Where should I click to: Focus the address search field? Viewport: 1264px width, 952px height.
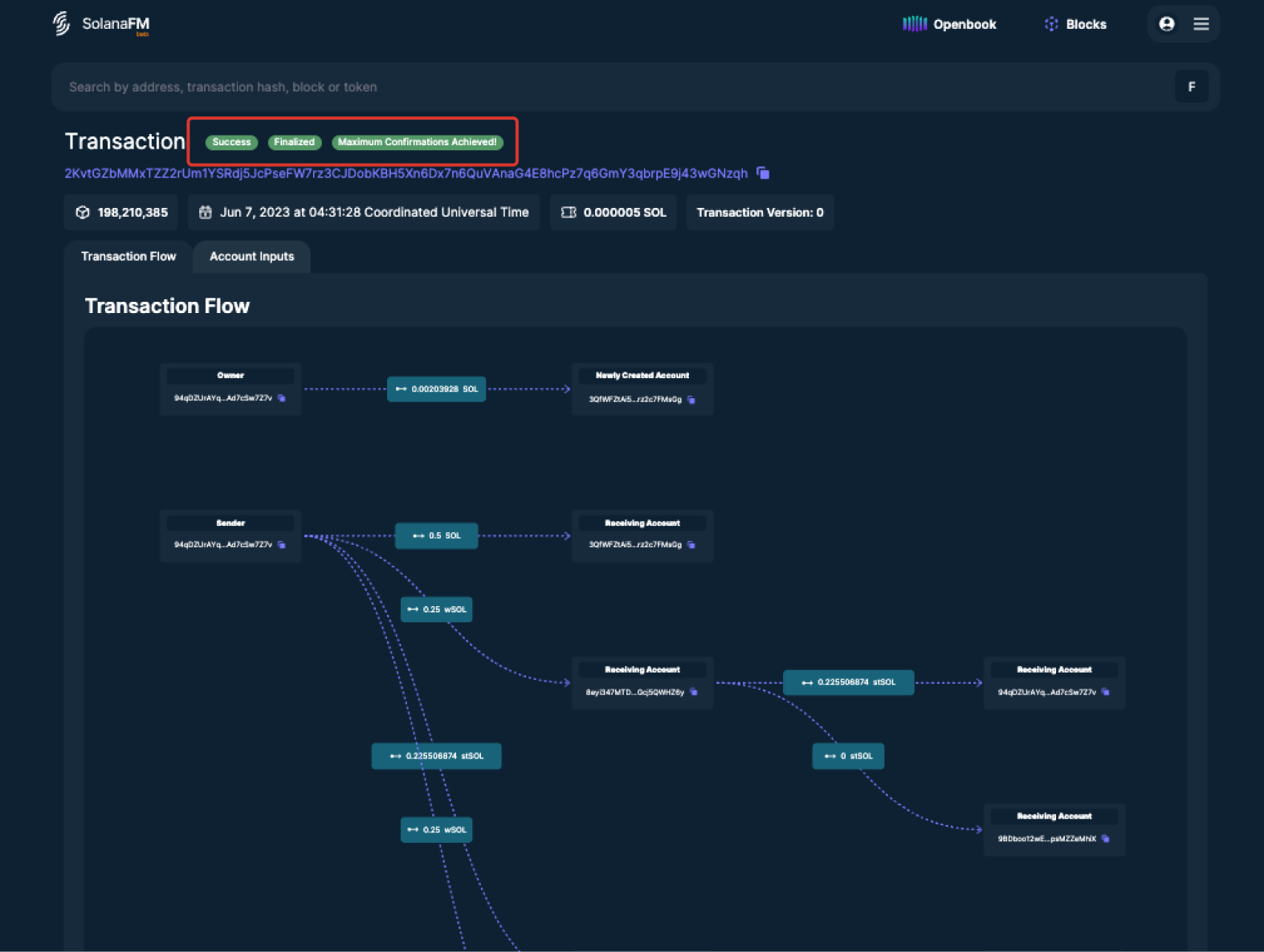point(610,87)
